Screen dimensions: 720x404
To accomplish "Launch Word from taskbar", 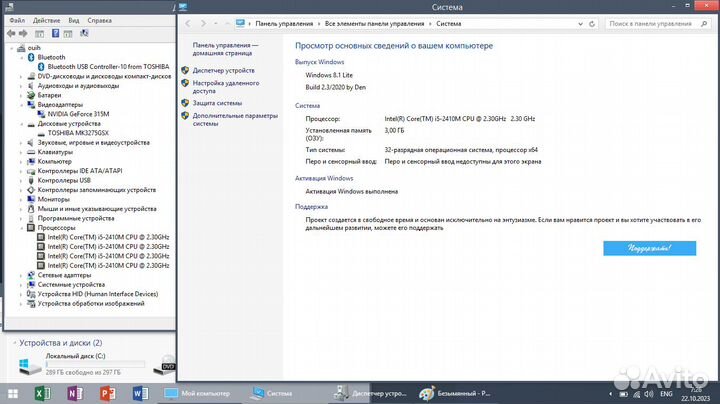I will click(x=141, y=393).
